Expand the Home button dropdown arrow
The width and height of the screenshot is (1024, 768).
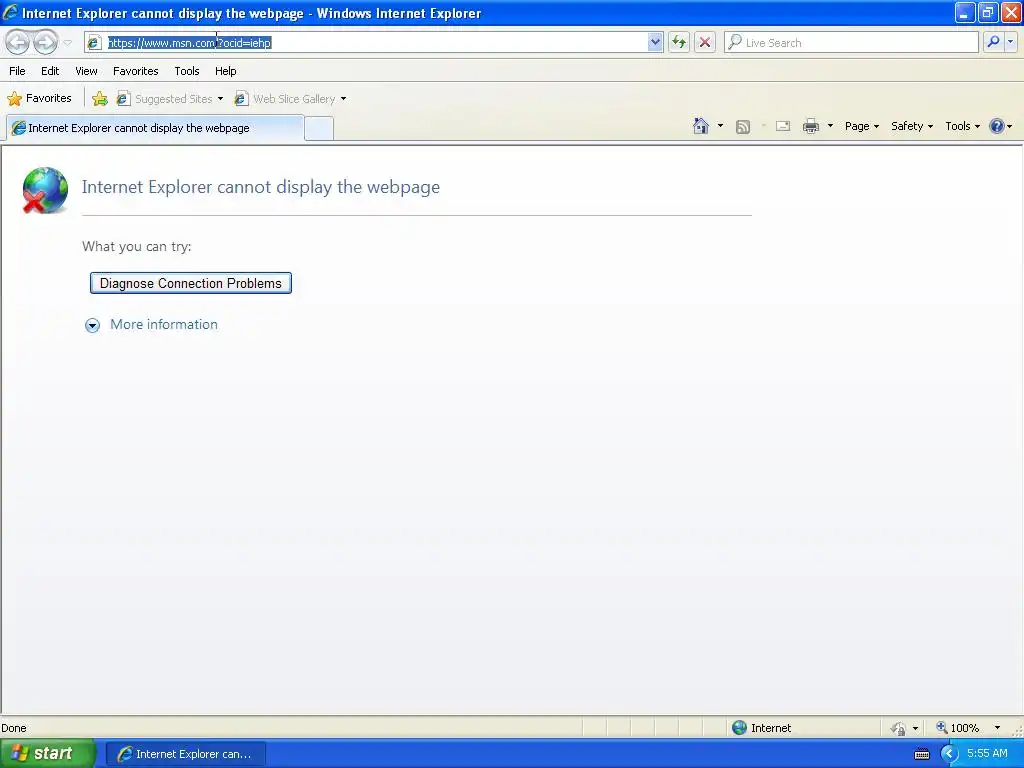(x=720, y=126)
